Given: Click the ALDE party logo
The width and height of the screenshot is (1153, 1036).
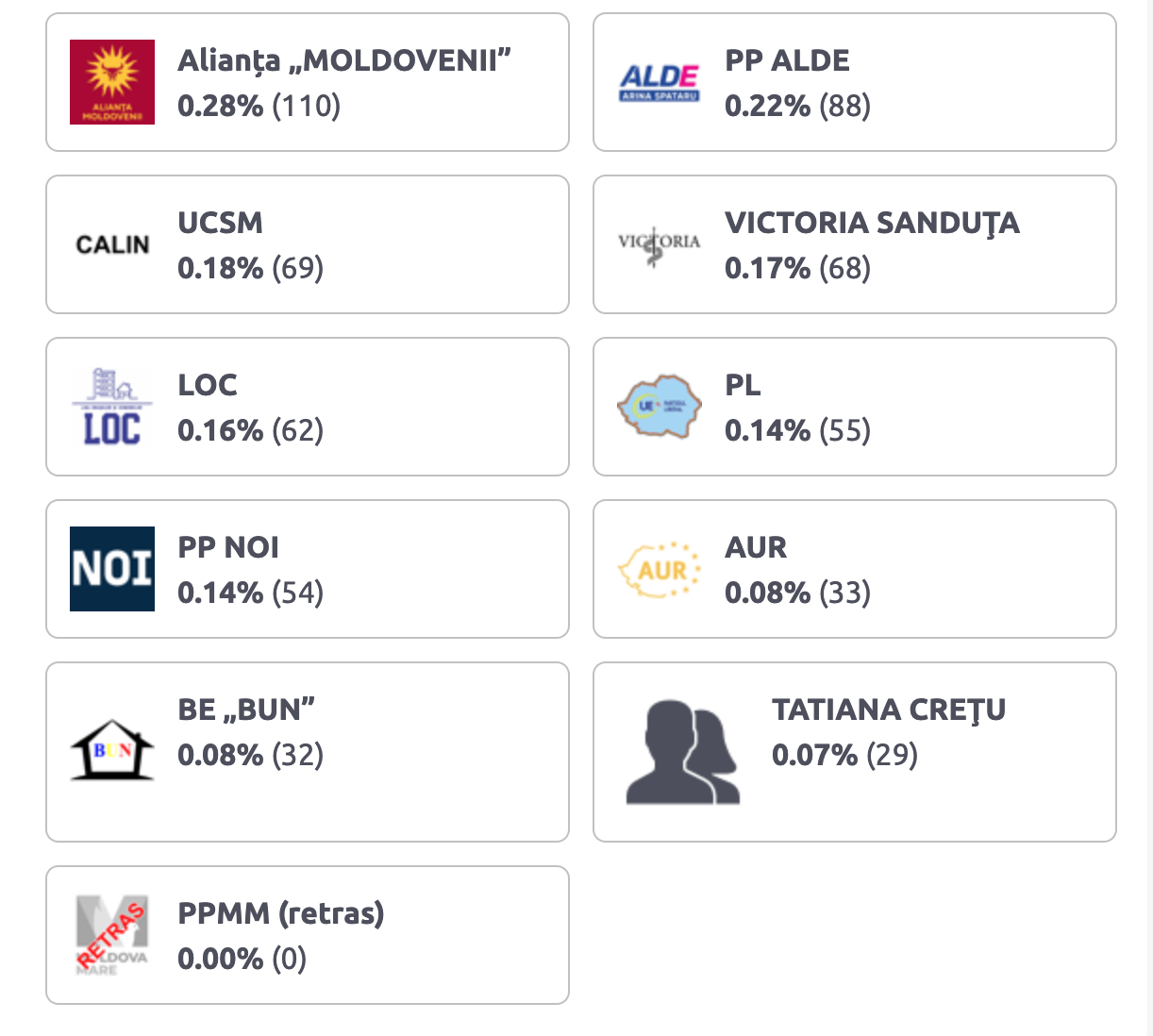Looking at the screenshot, I should tap(660, 82).
